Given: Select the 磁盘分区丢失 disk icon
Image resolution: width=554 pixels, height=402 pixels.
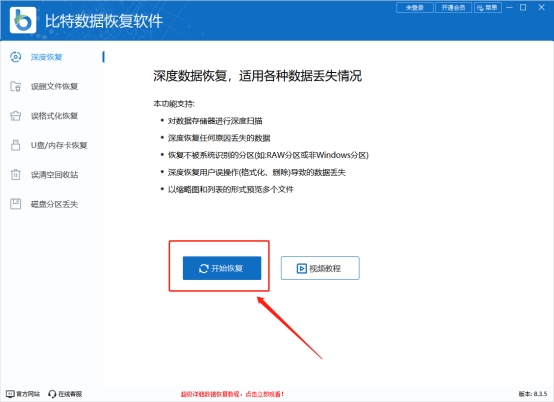Looking at the screenshot, I should [16, 204].
